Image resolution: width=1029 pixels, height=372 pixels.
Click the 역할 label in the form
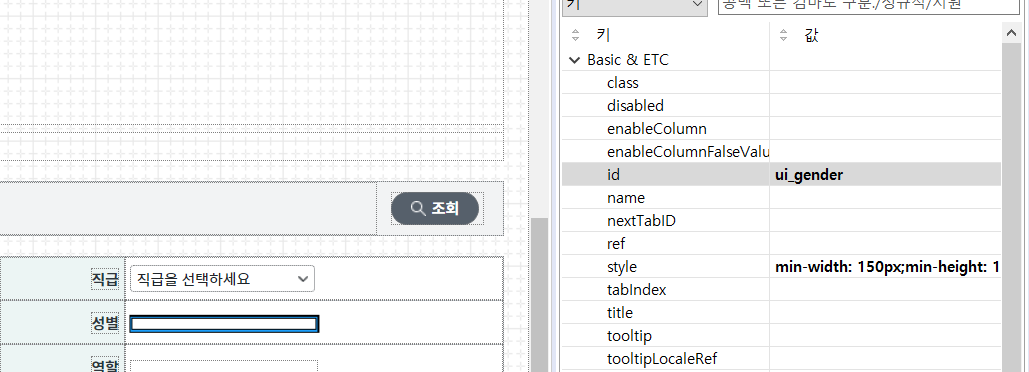pyautogui.click(x=104, y=365)
